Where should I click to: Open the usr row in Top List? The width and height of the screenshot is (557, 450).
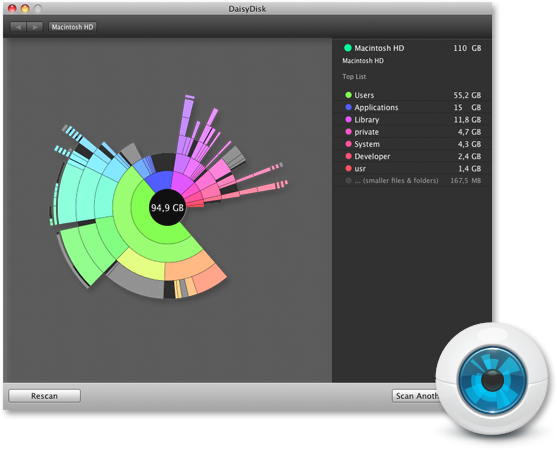tap(412, 168)
